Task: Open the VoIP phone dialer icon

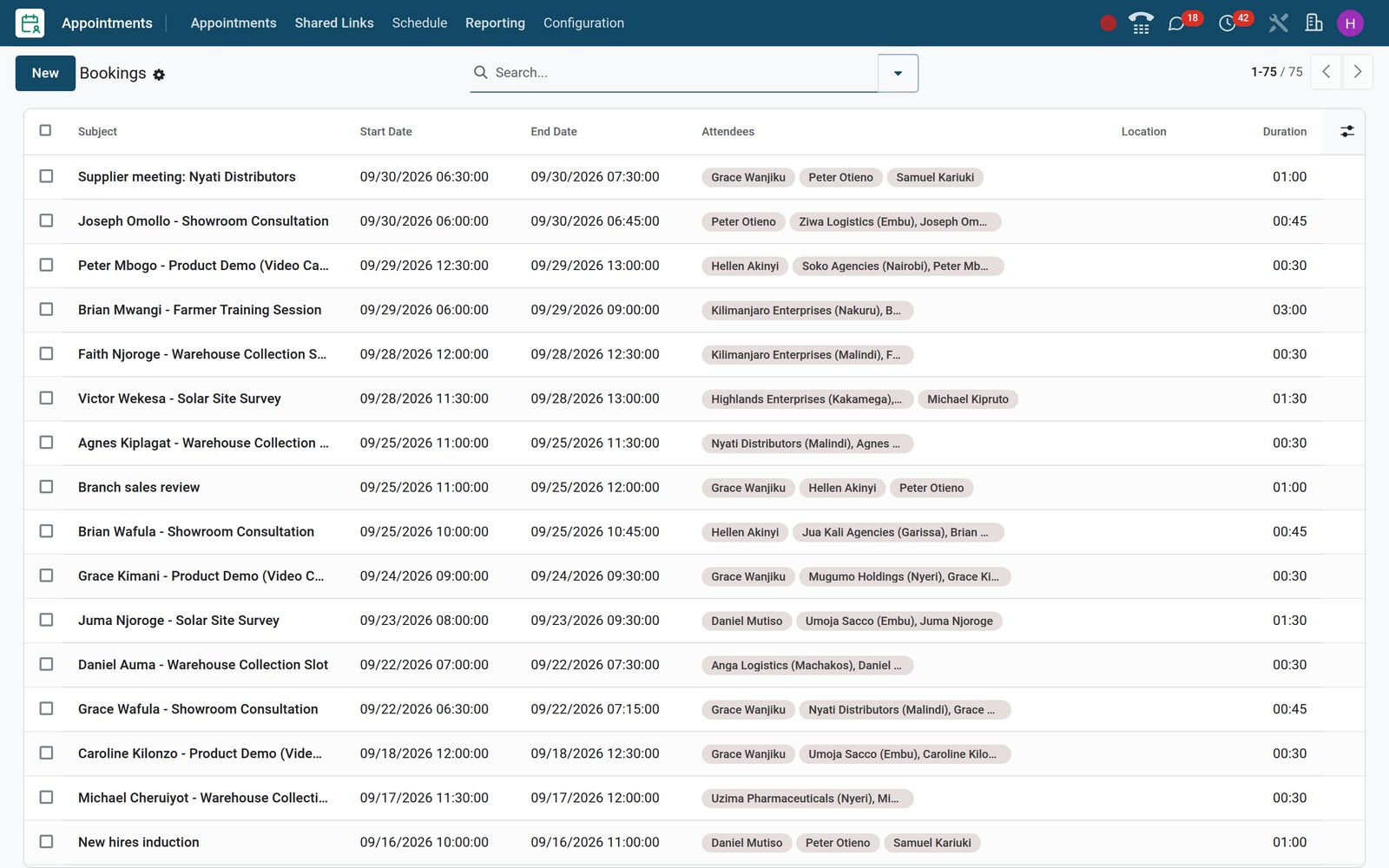Action: tap(1141, 23)
